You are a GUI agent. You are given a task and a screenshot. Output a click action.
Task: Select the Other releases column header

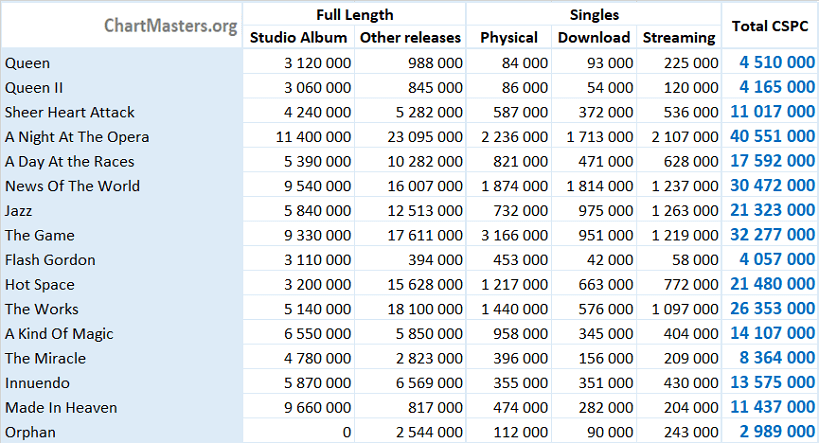[411, 38]
